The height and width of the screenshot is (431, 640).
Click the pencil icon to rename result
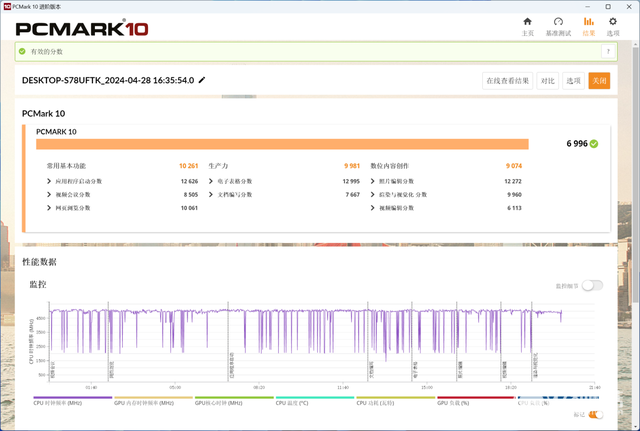pyautogui.click(x=202, y=80)
